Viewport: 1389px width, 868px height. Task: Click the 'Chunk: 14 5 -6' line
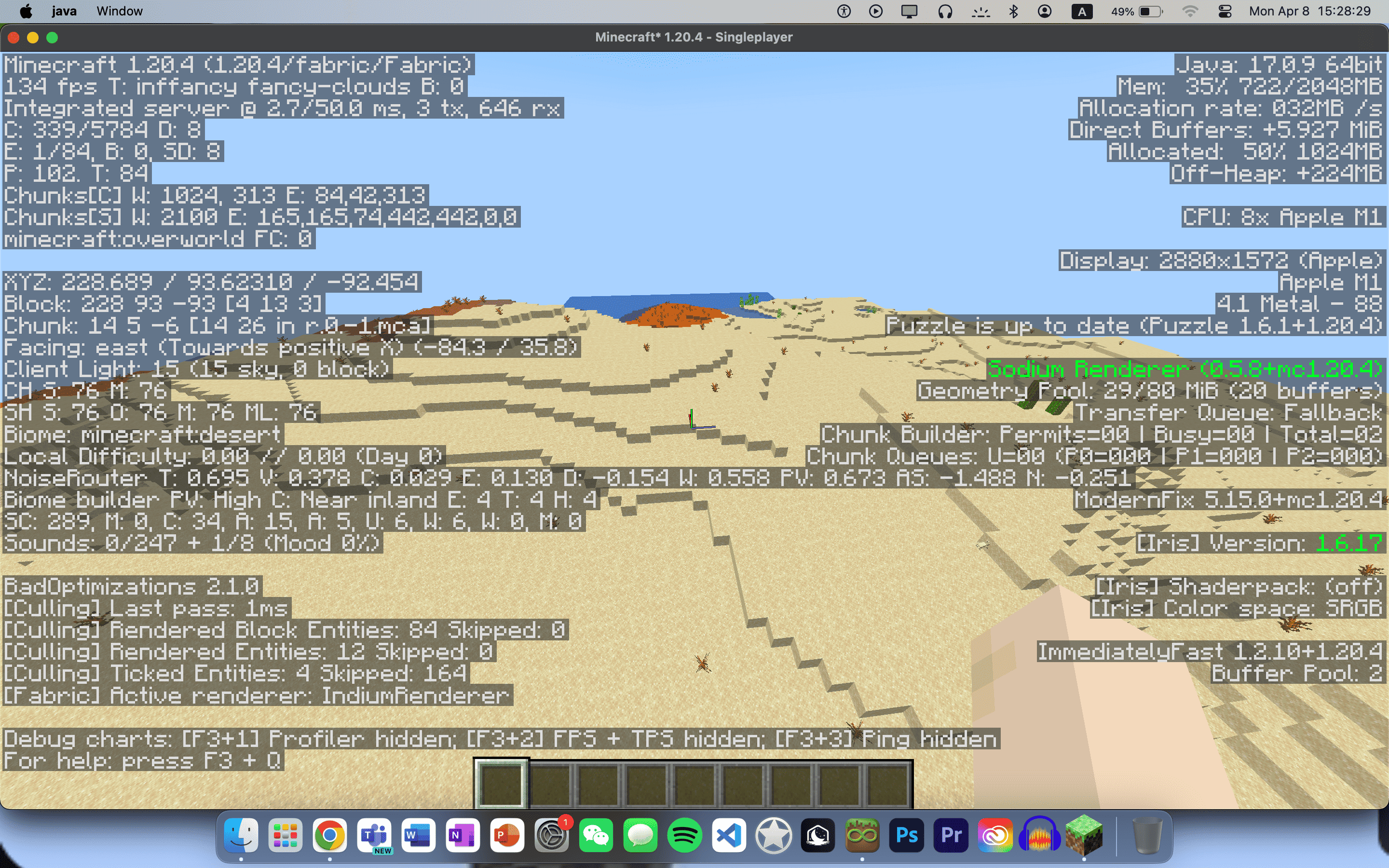coord(218,326)
